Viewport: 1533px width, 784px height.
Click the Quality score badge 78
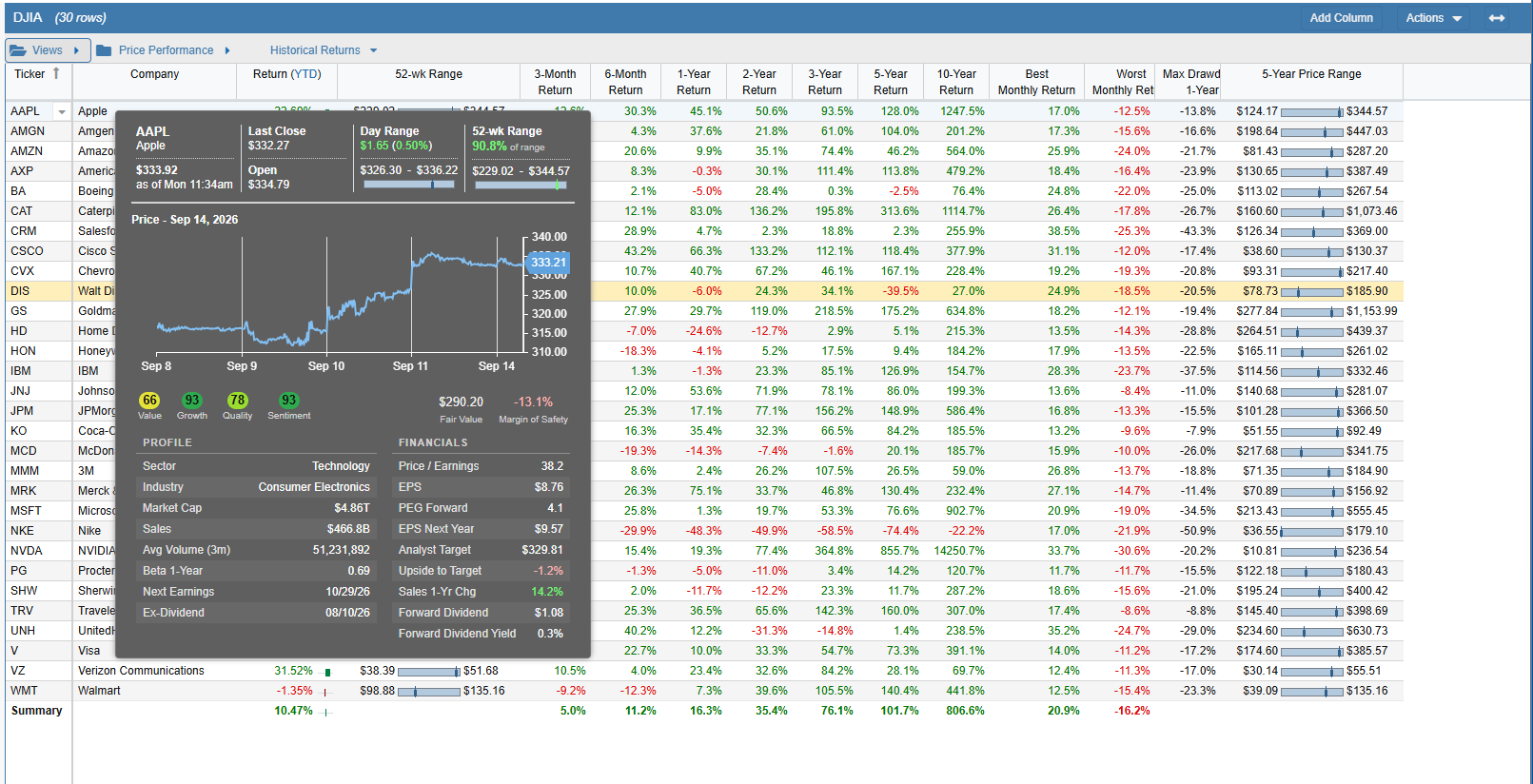point(237,401)
